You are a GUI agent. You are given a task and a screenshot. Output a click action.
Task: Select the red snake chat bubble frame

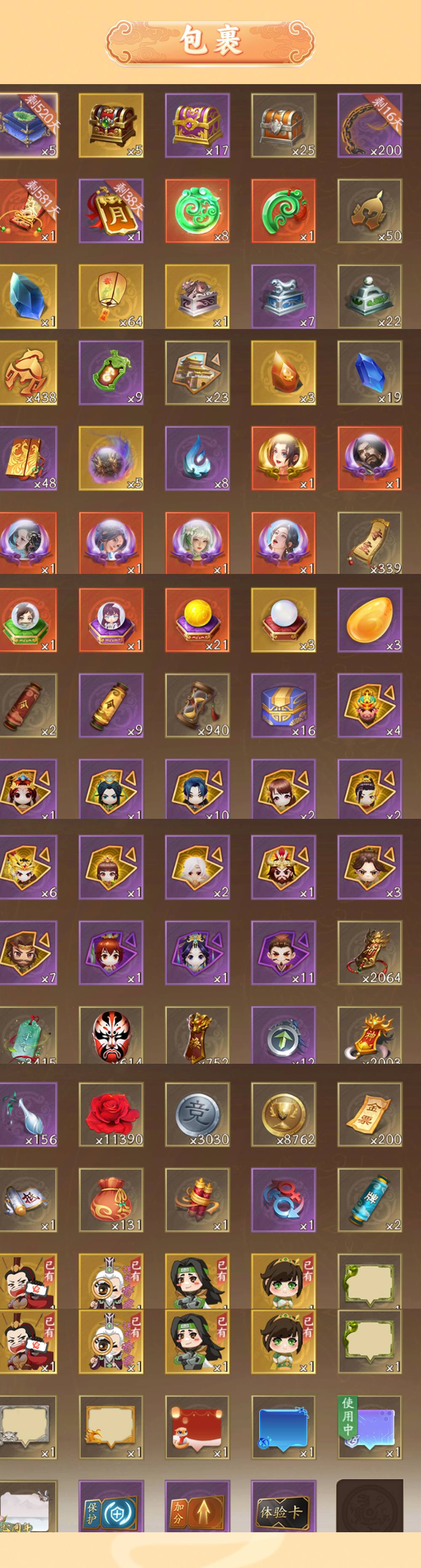(197, 1428)
